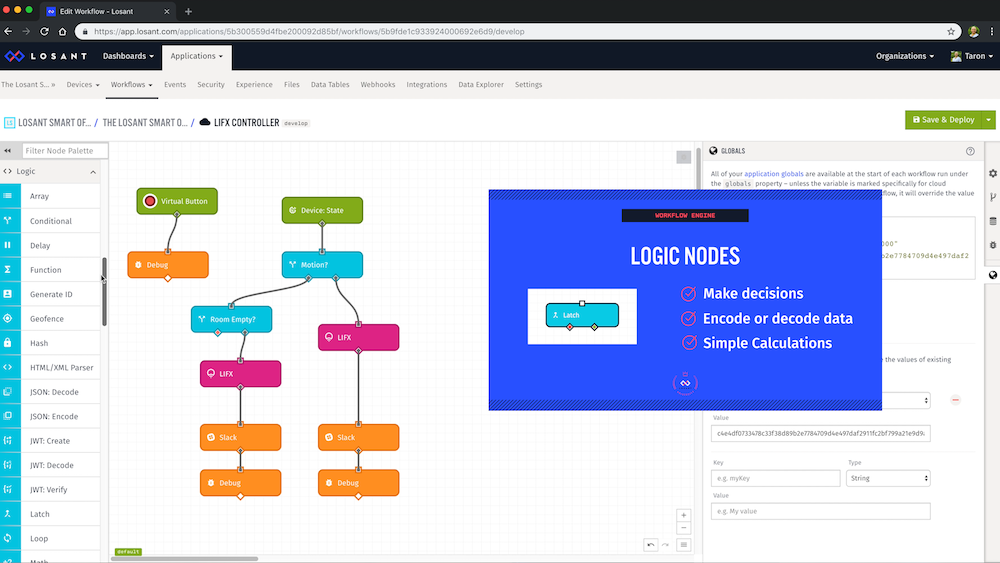Click the Losant logo
This screenshot has width=1000, height=563.
[x=45, y=56]
